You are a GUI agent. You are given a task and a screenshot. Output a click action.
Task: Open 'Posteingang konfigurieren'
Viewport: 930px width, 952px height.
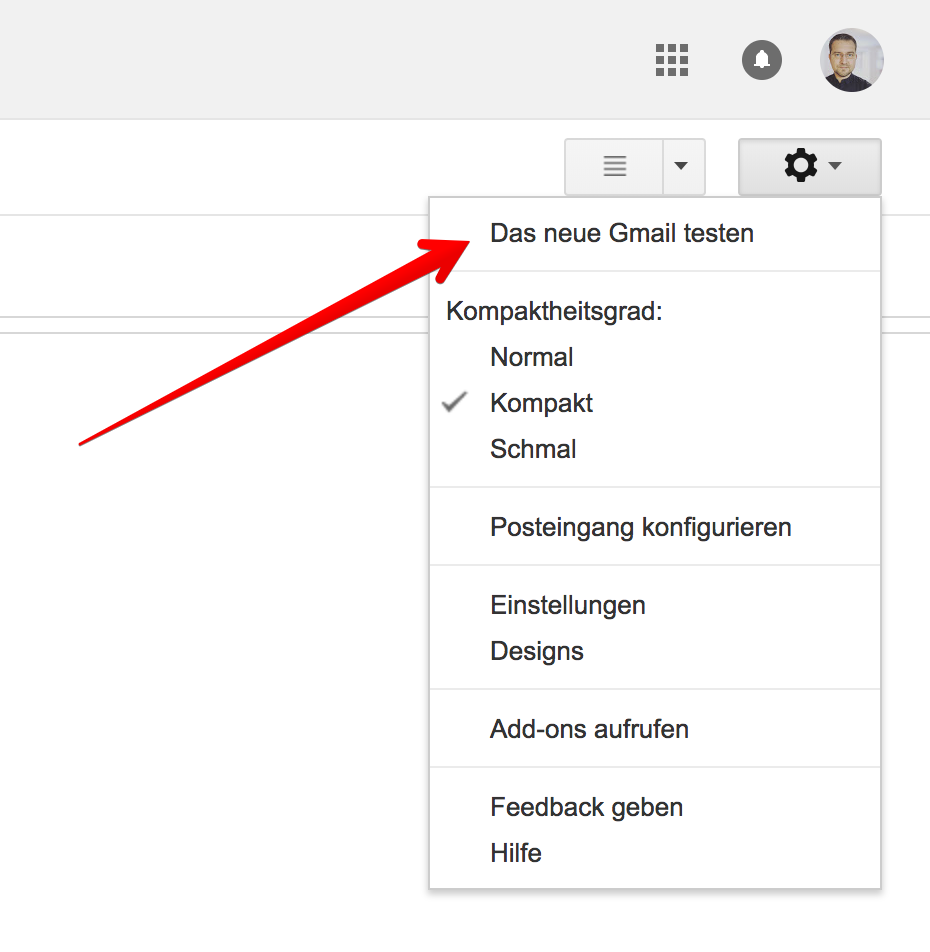click(x=640, y=527)
